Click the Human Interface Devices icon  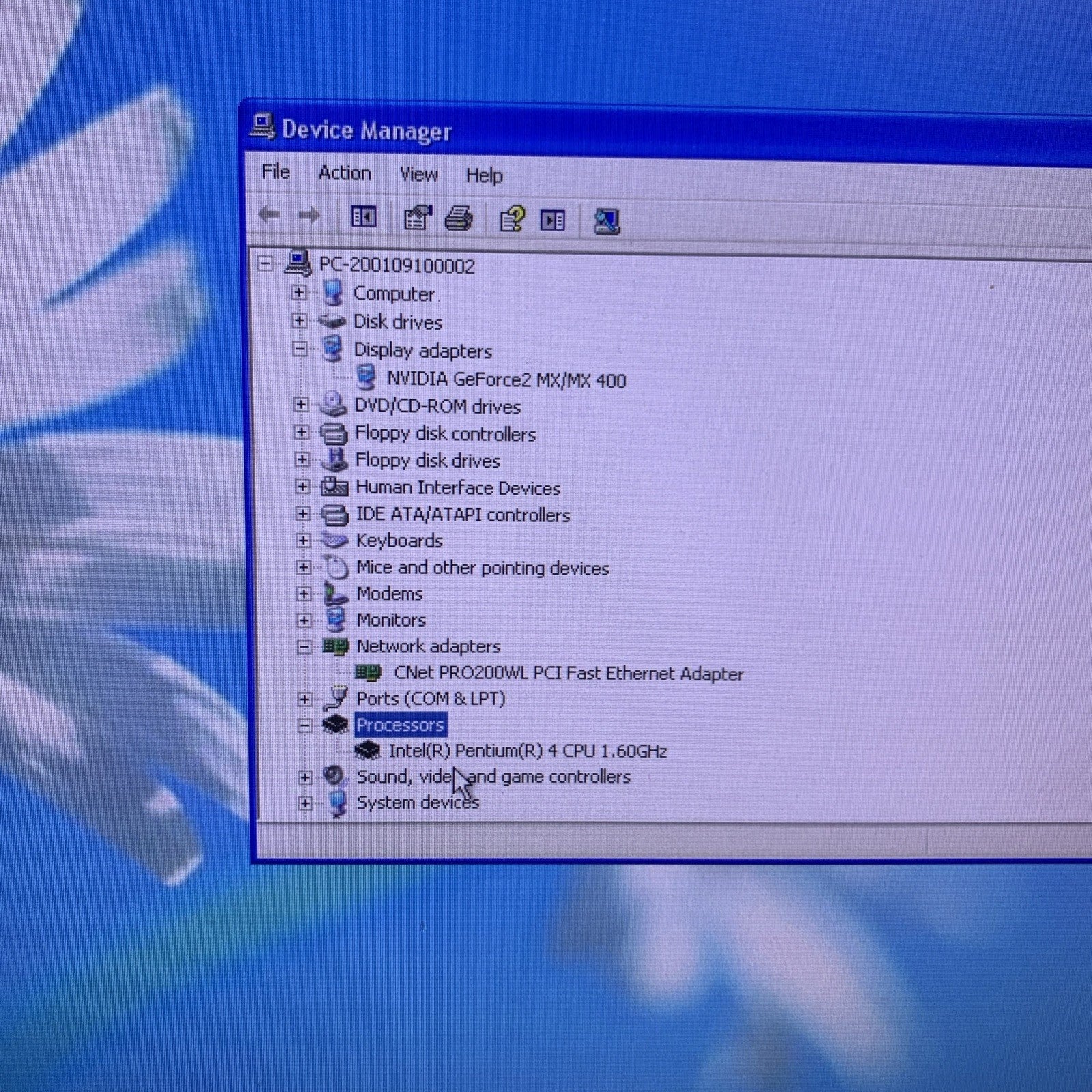tap(334, 487)
